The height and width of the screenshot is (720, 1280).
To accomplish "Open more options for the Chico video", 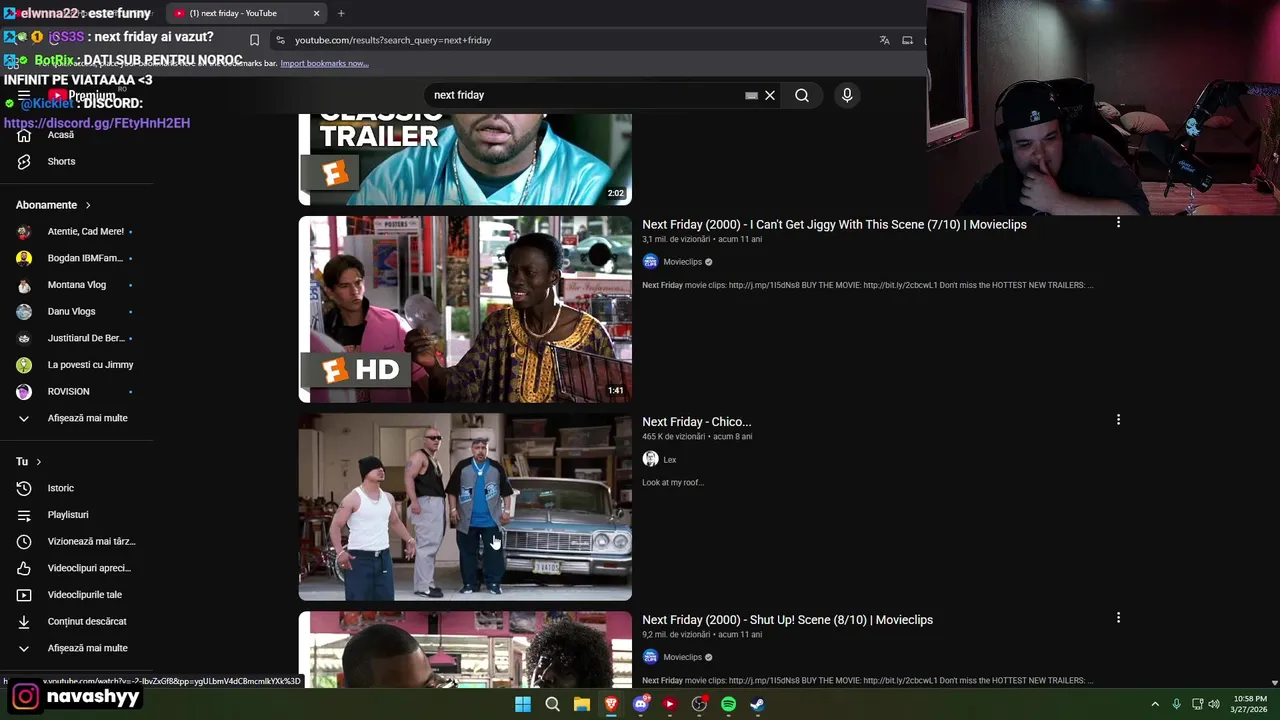I will click(x=1118, y=420).
